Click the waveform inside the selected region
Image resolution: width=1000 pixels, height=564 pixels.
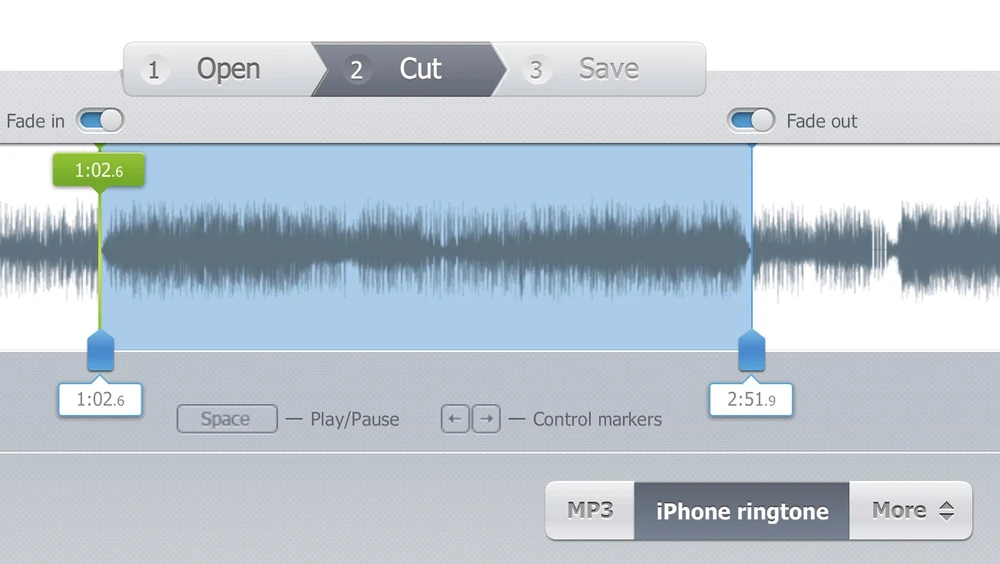[x=425, y=249]
